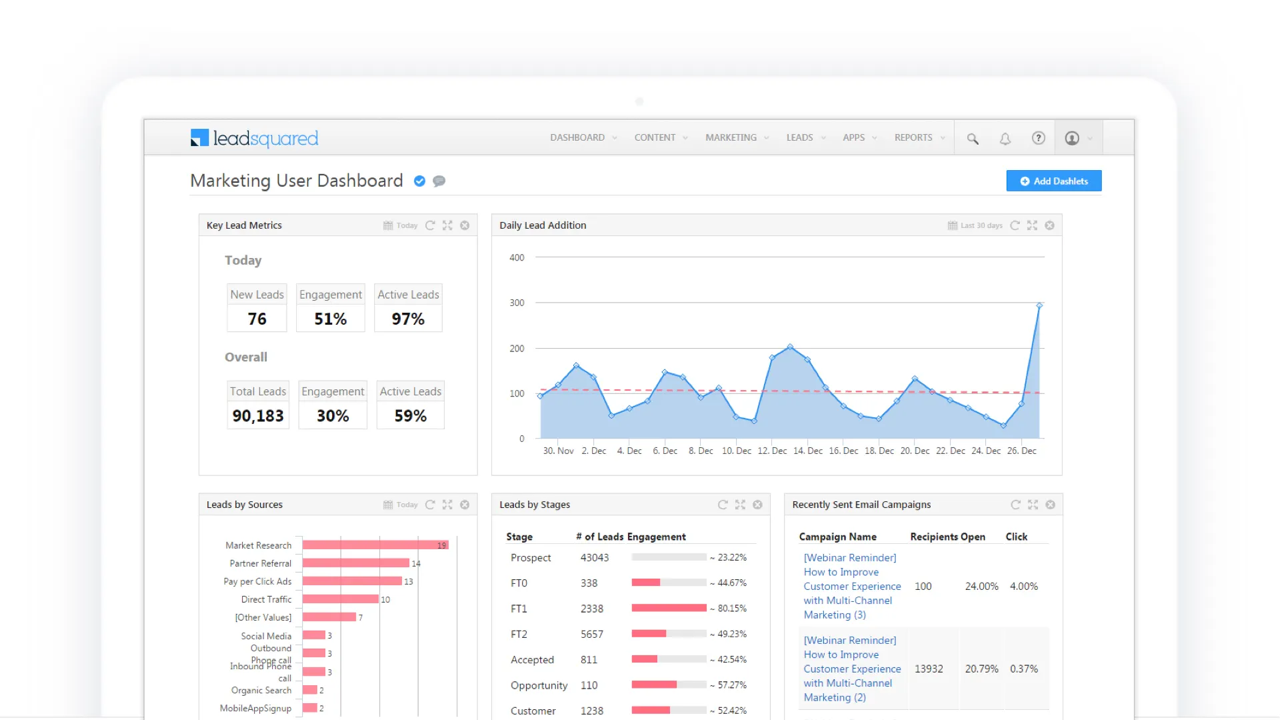Remove the Daily Lead Addition dashlet
This screenshot has width=1280, height=720.
point(1050,225)
